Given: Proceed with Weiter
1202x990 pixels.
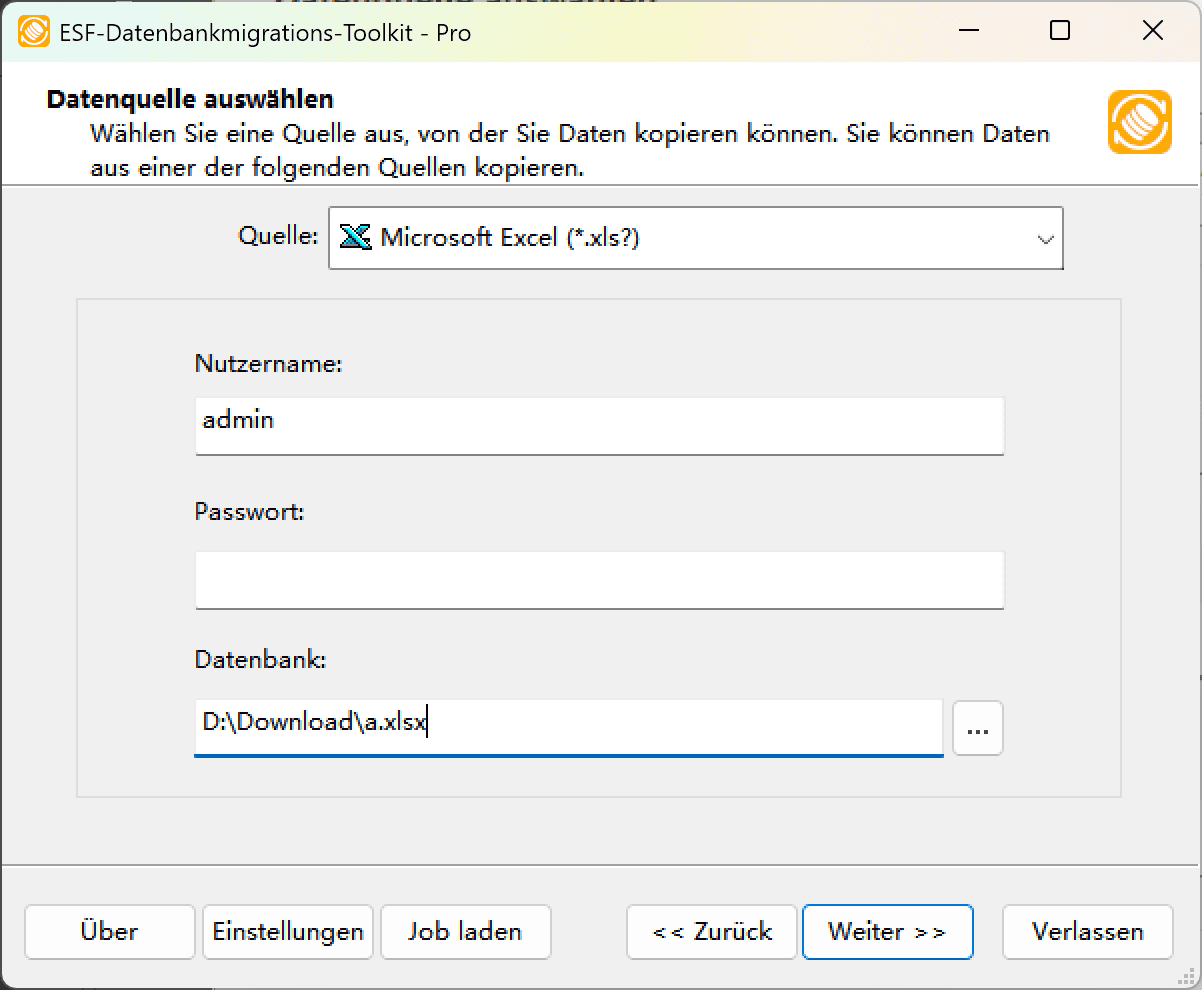Looking at the screenshot, I should (x=887, y=931).
